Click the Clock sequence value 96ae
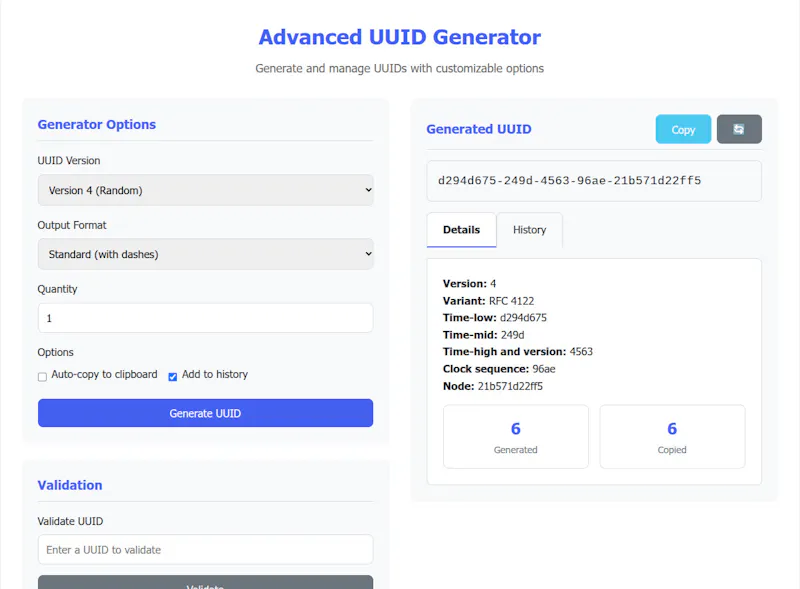 click(x=544, y=369)
